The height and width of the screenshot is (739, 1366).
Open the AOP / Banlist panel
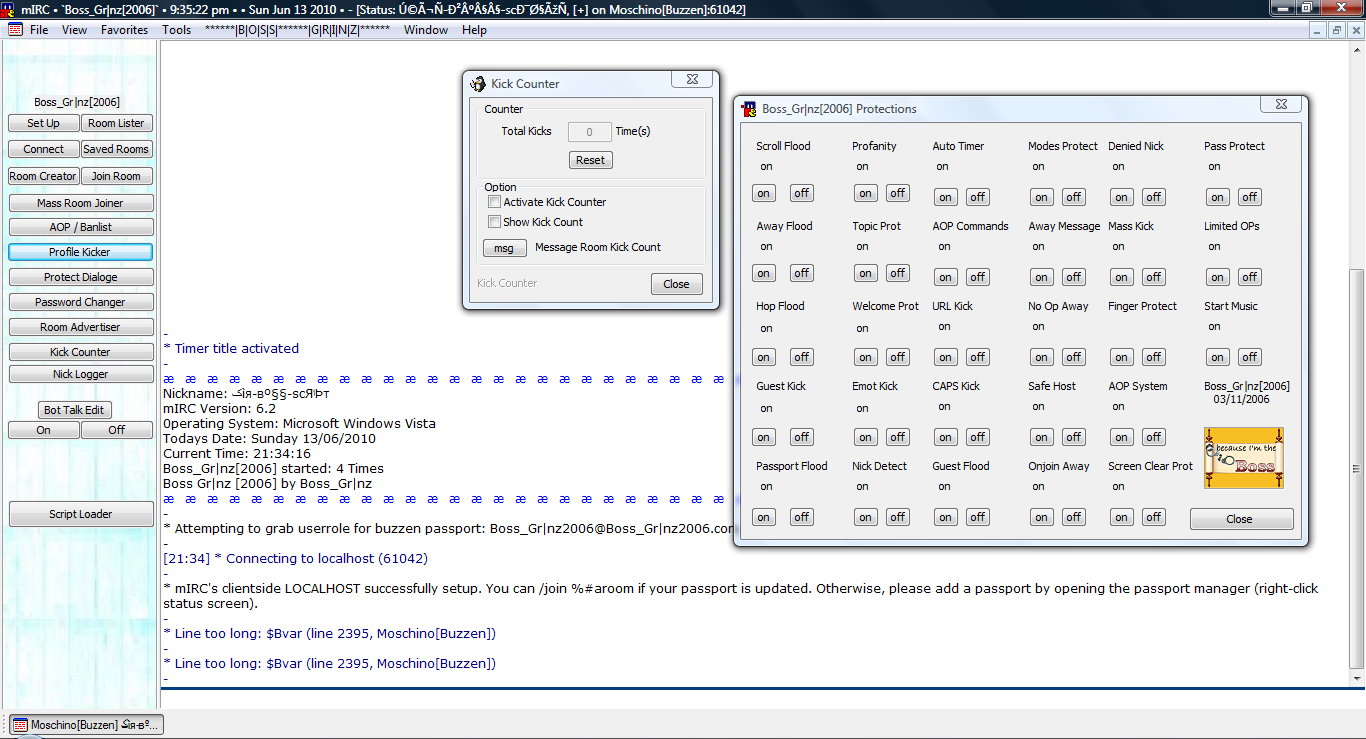pyautogui.click(x=81, y=227)
